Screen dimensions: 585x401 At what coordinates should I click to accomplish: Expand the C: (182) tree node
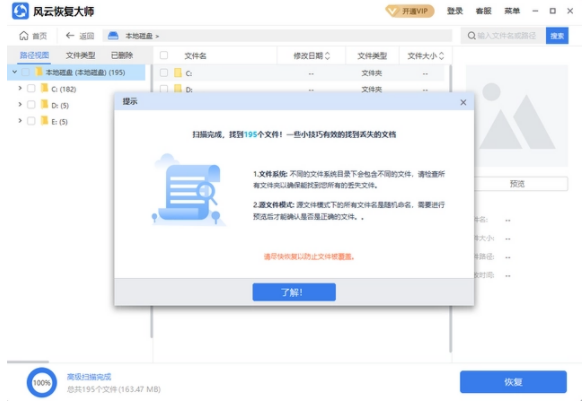[20, 88]
